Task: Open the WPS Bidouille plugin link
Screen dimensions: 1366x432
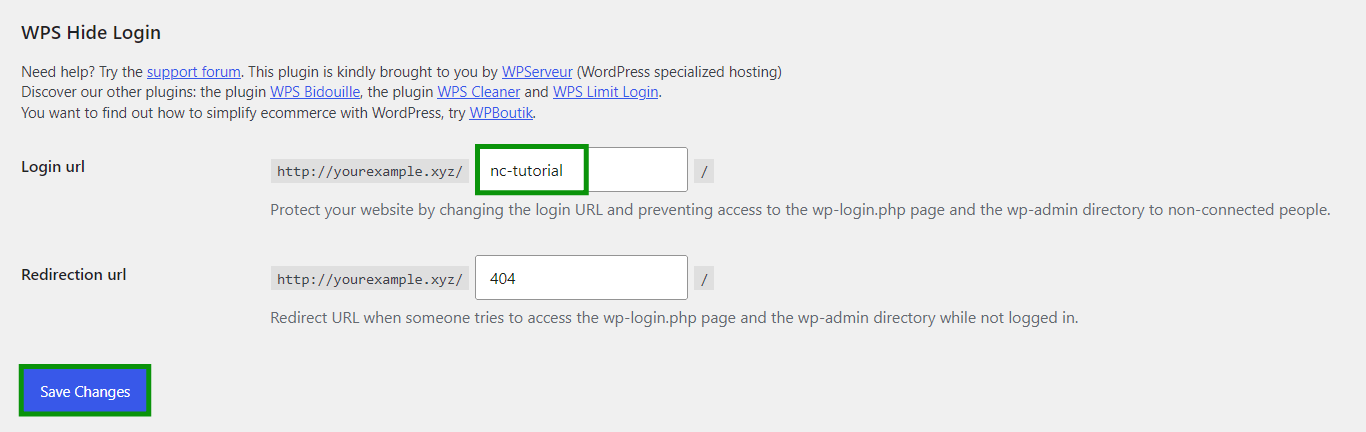Action: click(x=315, y=92)
